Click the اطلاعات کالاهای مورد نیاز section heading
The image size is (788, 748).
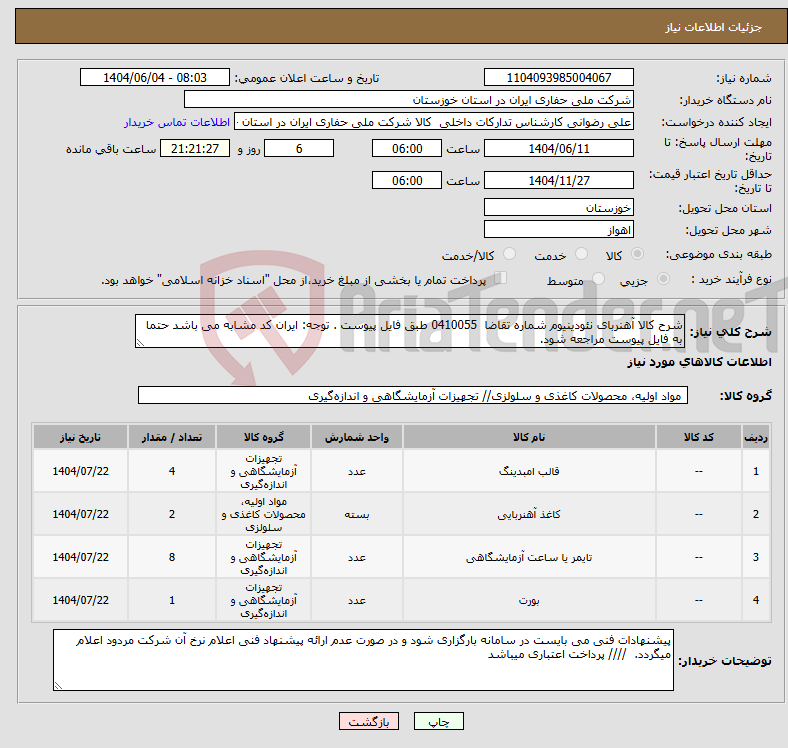[699, 362]
